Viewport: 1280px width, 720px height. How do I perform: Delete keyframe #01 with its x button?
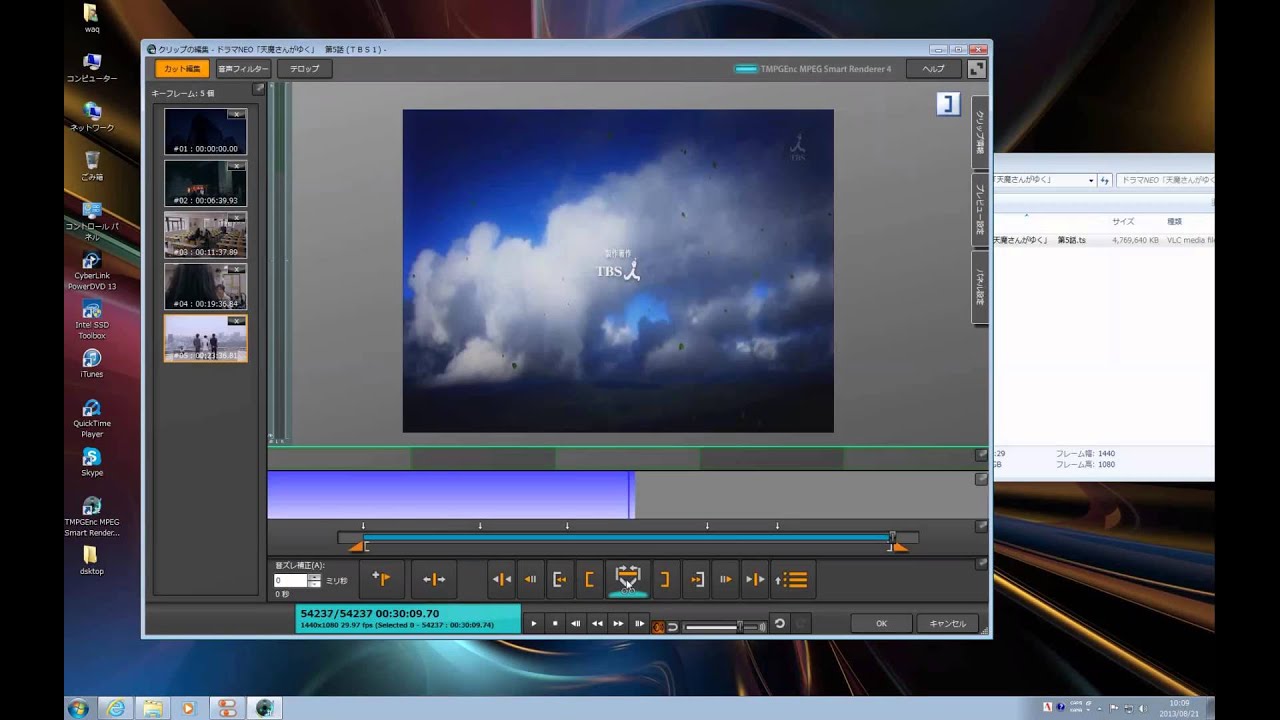tap(236, 114)
